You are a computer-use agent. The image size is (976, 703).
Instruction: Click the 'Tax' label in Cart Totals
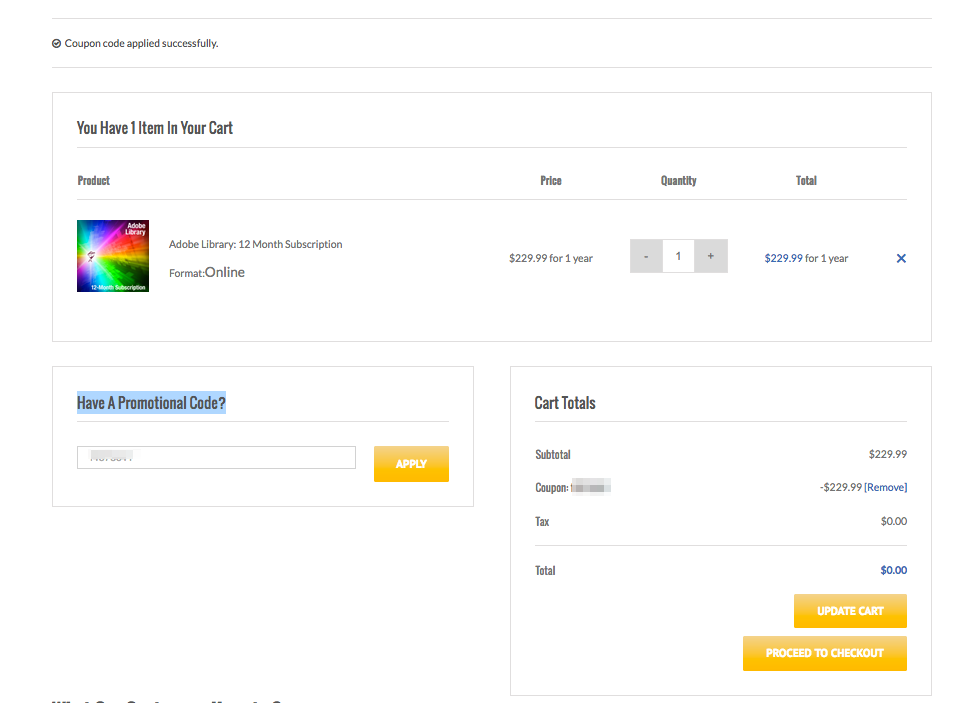coord(542,522)
